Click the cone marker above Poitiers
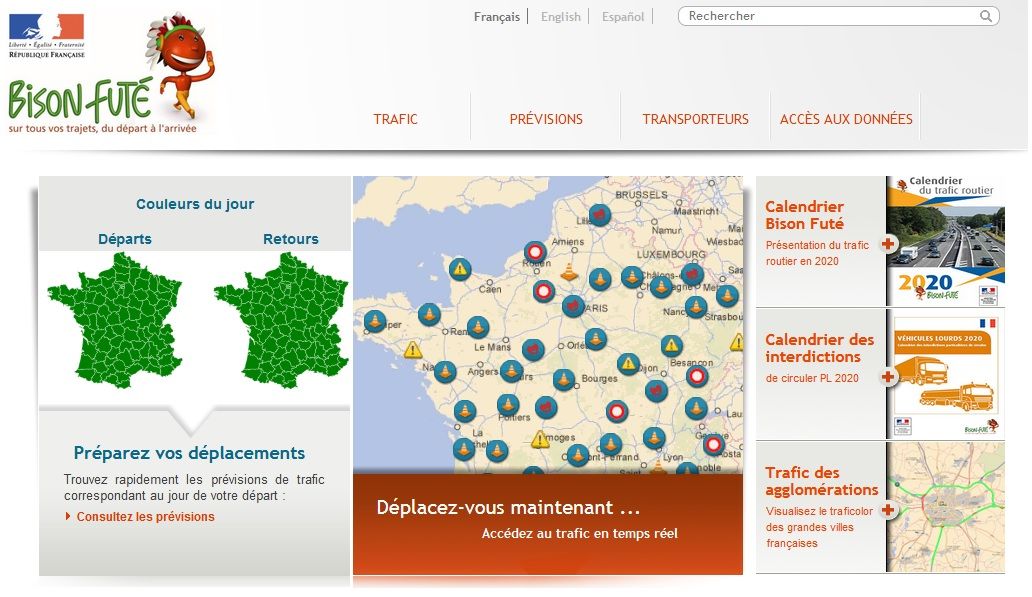 coord(507,404)
